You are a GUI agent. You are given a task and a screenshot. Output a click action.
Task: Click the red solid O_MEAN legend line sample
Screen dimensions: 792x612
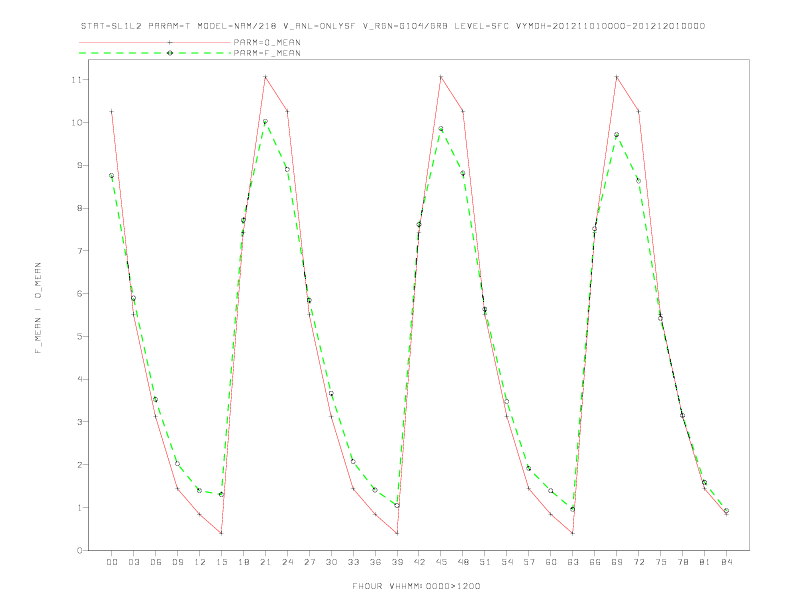point(155,42)
